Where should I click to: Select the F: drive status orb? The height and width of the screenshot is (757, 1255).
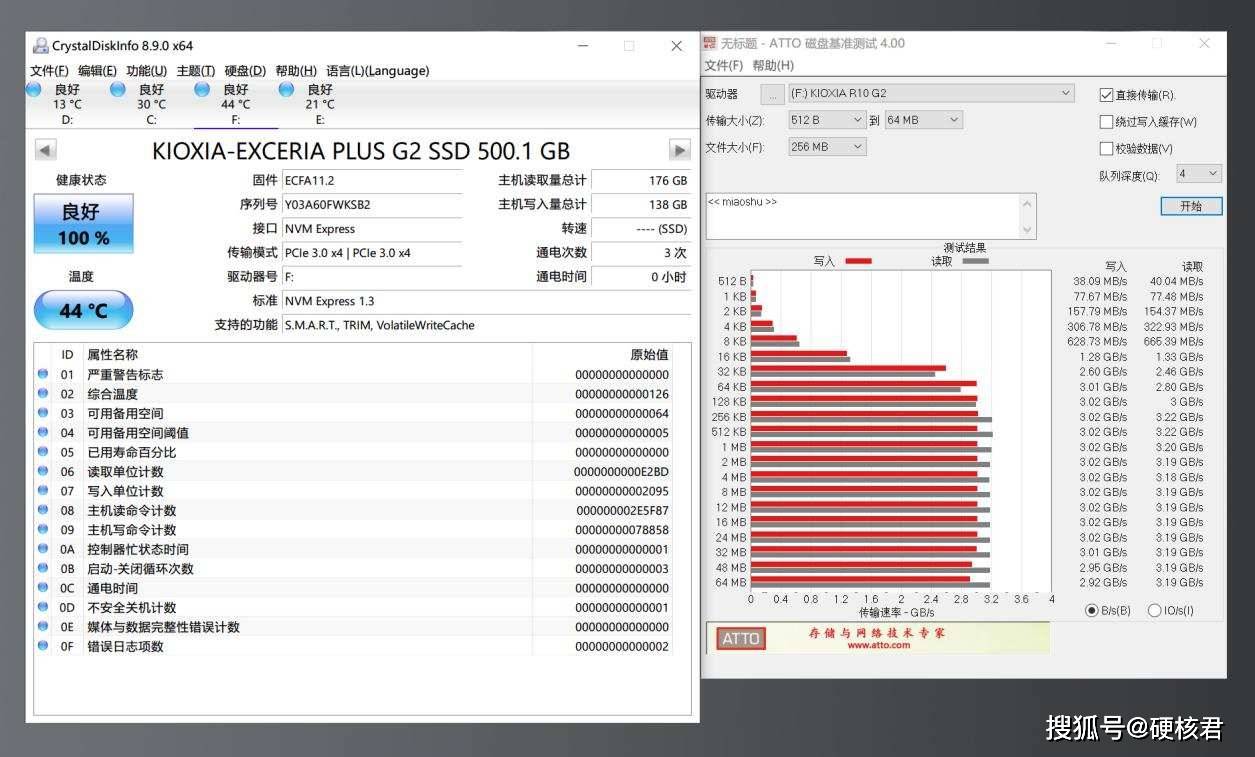202,90
